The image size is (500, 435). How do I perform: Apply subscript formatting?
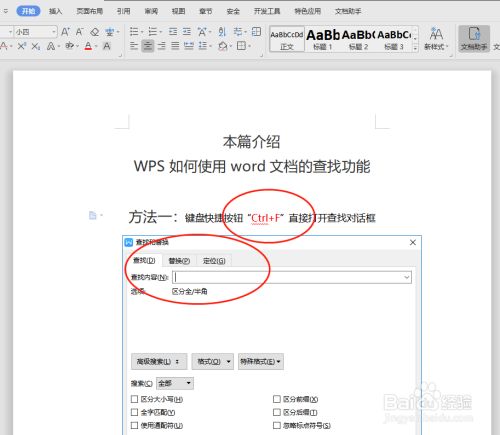tap(36, 46)
